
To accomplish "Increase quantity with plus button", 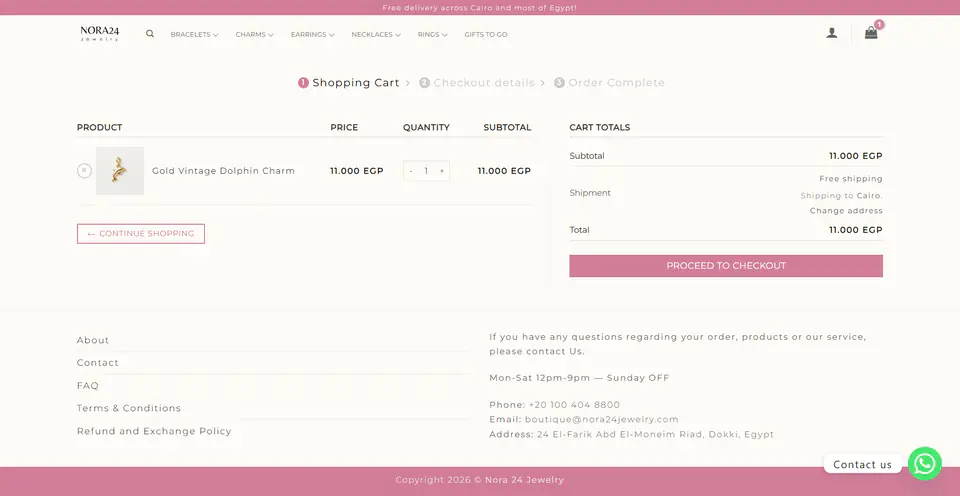I will [442, 171].
